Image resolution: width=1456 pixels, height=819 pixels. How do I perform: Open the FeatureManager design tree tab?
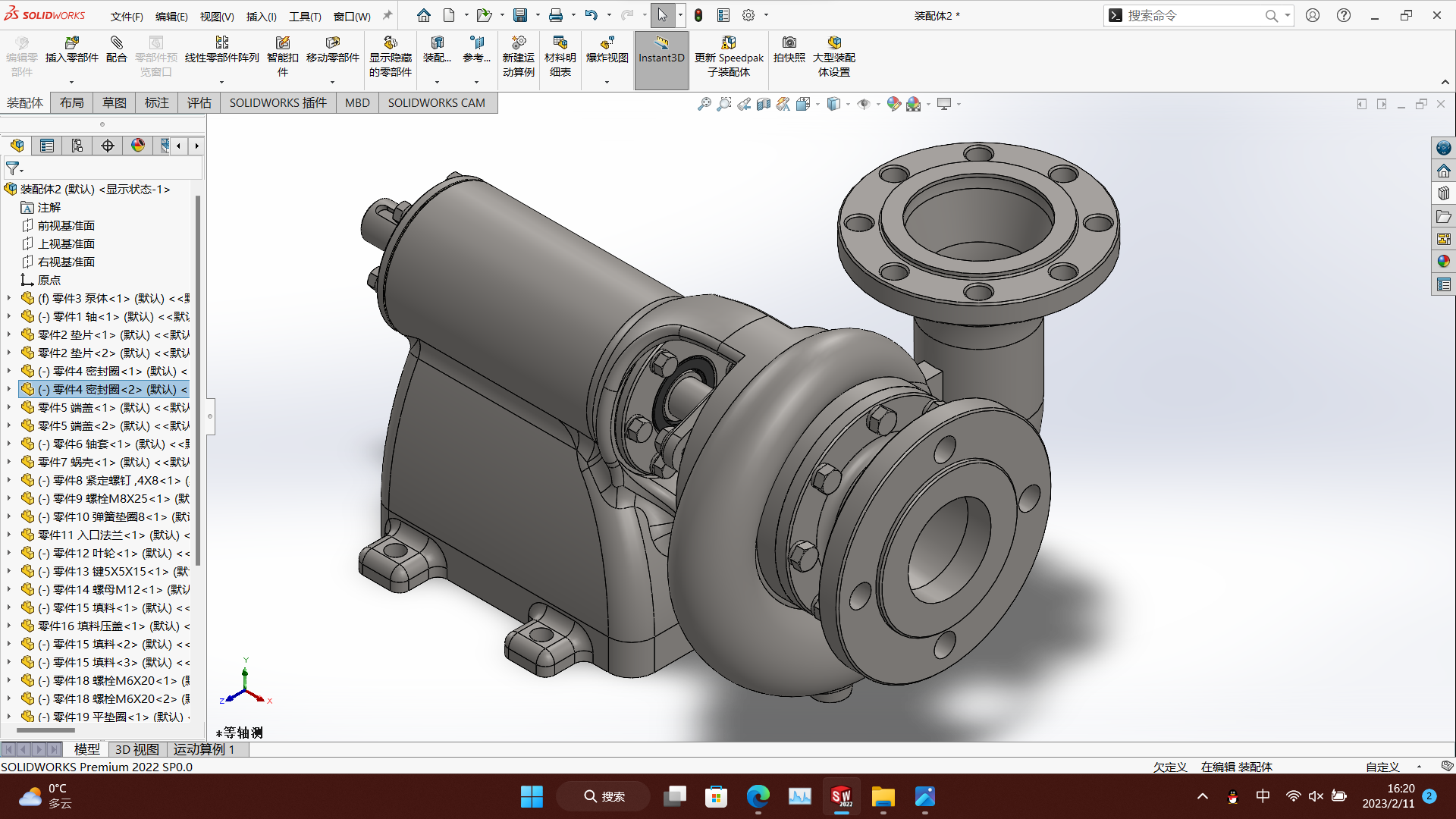click(x=17, y=146)
